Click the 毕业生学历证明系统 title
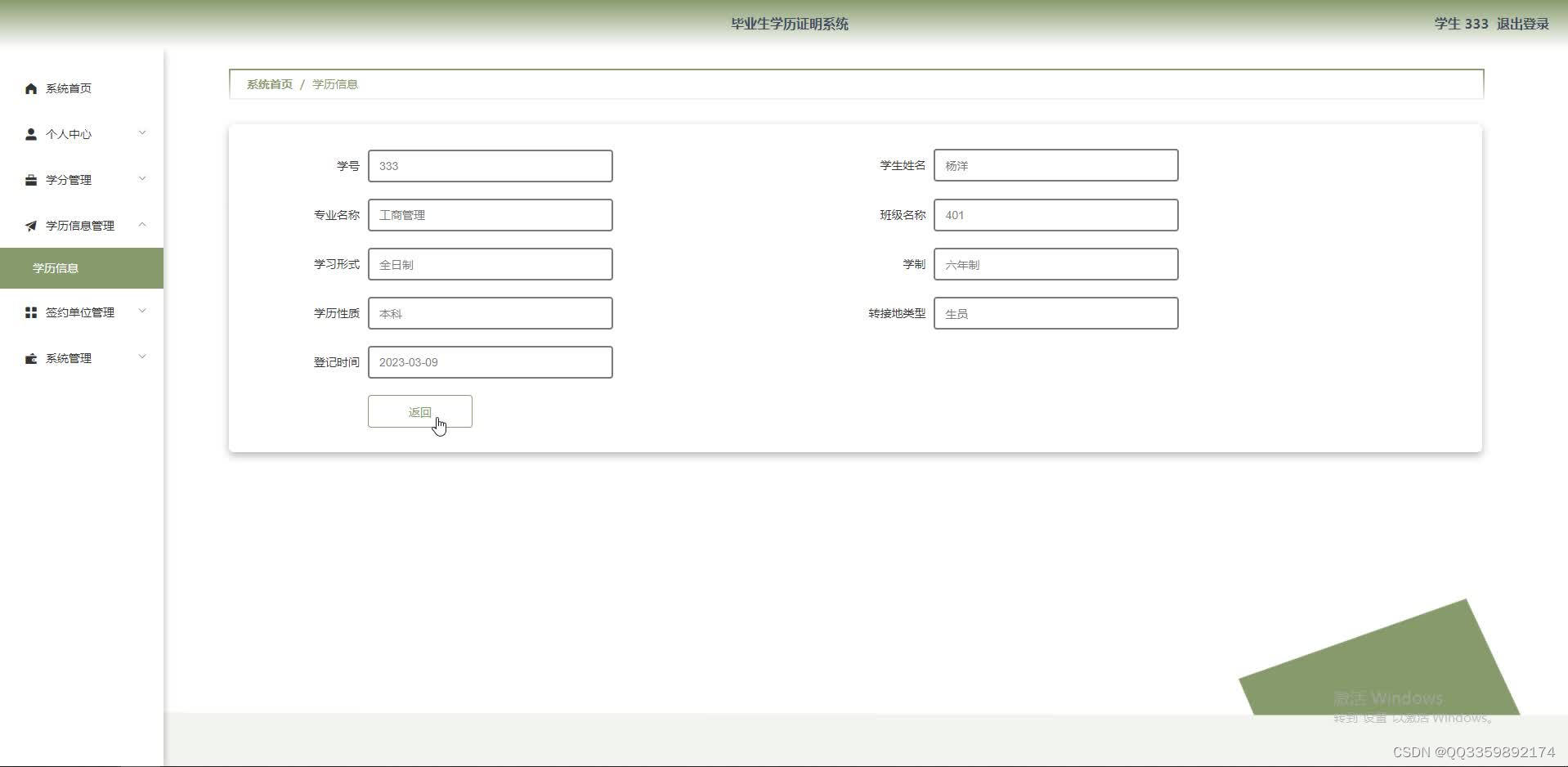Image resolution: width=1568 pixels, height=767 pixels. pyautogui.click(x=790, y=24)
